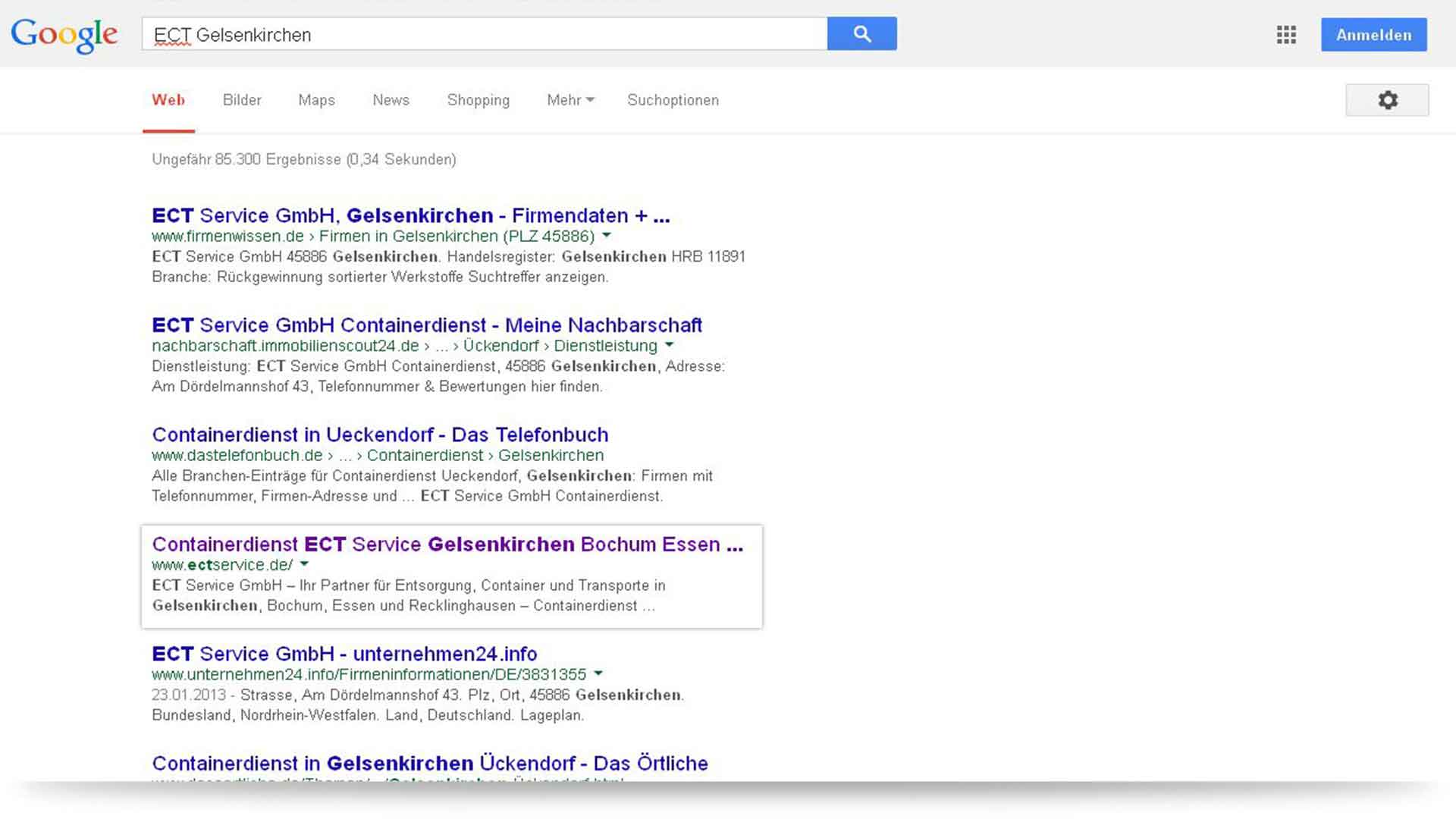Expand arrow next to unternehmen24.info URL
The height and width of the screenshot is (819, 1456).
pyautogui.click(x=598, y=673)
